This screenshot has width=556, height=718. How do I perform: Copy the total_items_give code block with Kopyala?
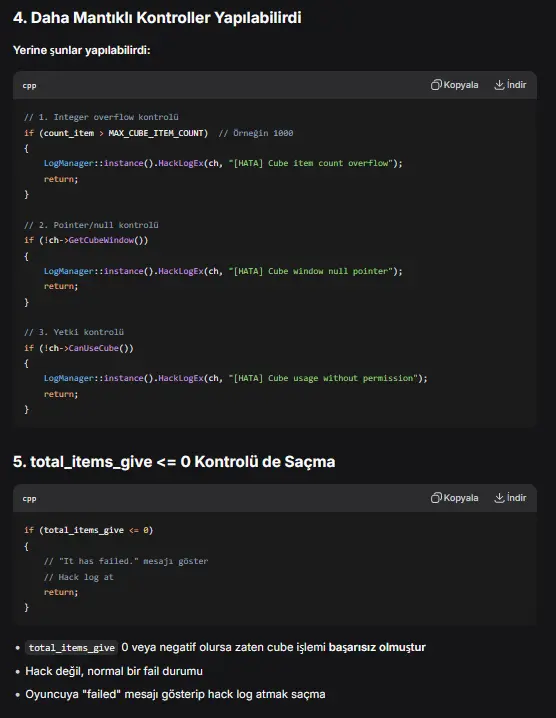pos(454,498)
